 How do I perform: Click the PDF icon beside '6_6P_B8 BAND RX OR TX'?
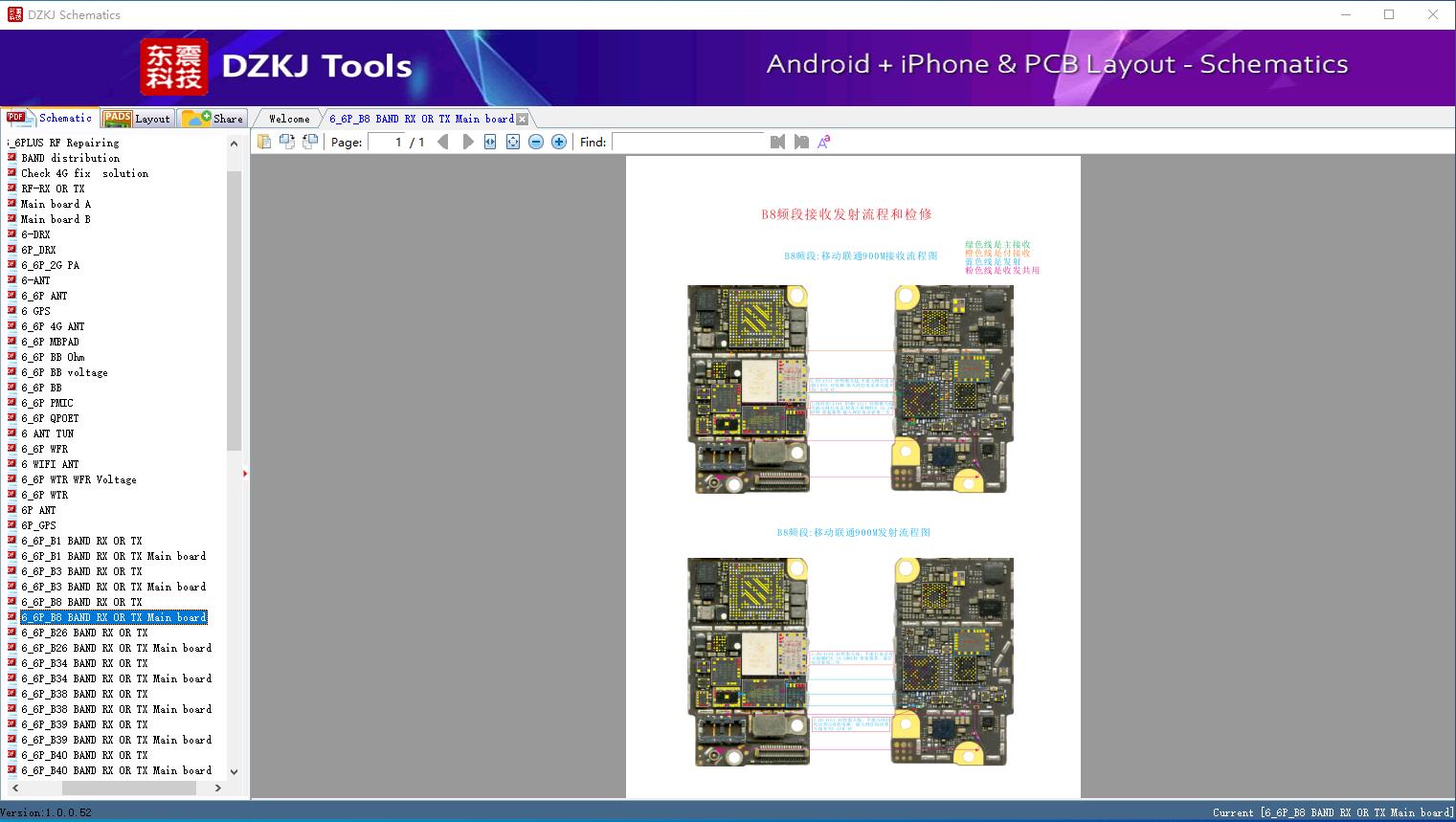coord(11,602)
